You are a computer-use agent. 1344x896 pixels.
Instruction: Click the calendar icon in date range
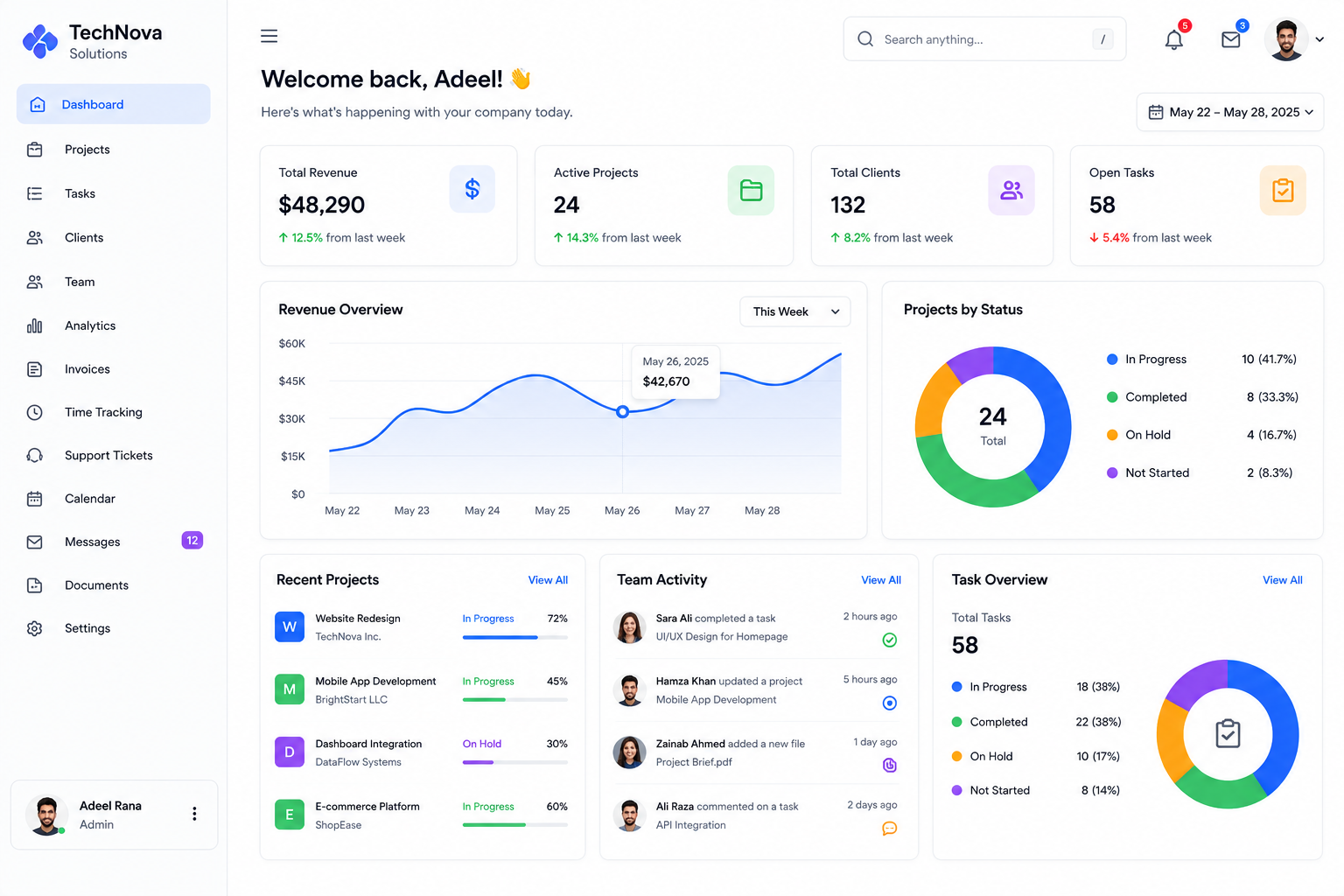[x=1156, y=112]
